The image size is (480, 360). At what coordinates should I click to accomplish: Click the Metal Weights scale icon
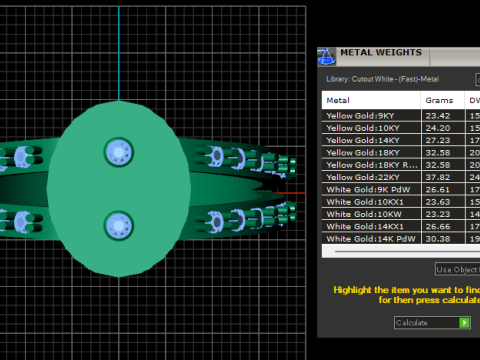[x=326, y=56]
